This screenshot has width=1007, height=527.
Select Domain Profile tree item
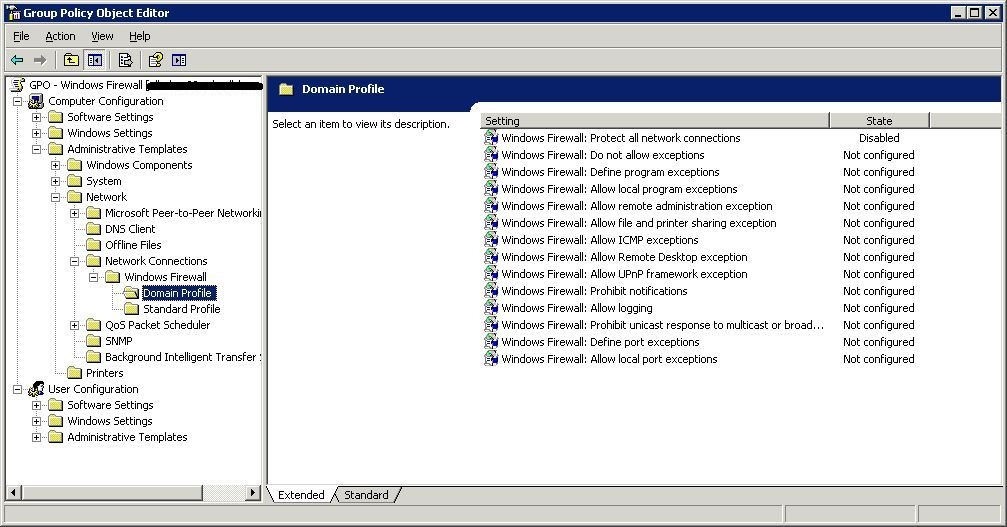point(177,293)
